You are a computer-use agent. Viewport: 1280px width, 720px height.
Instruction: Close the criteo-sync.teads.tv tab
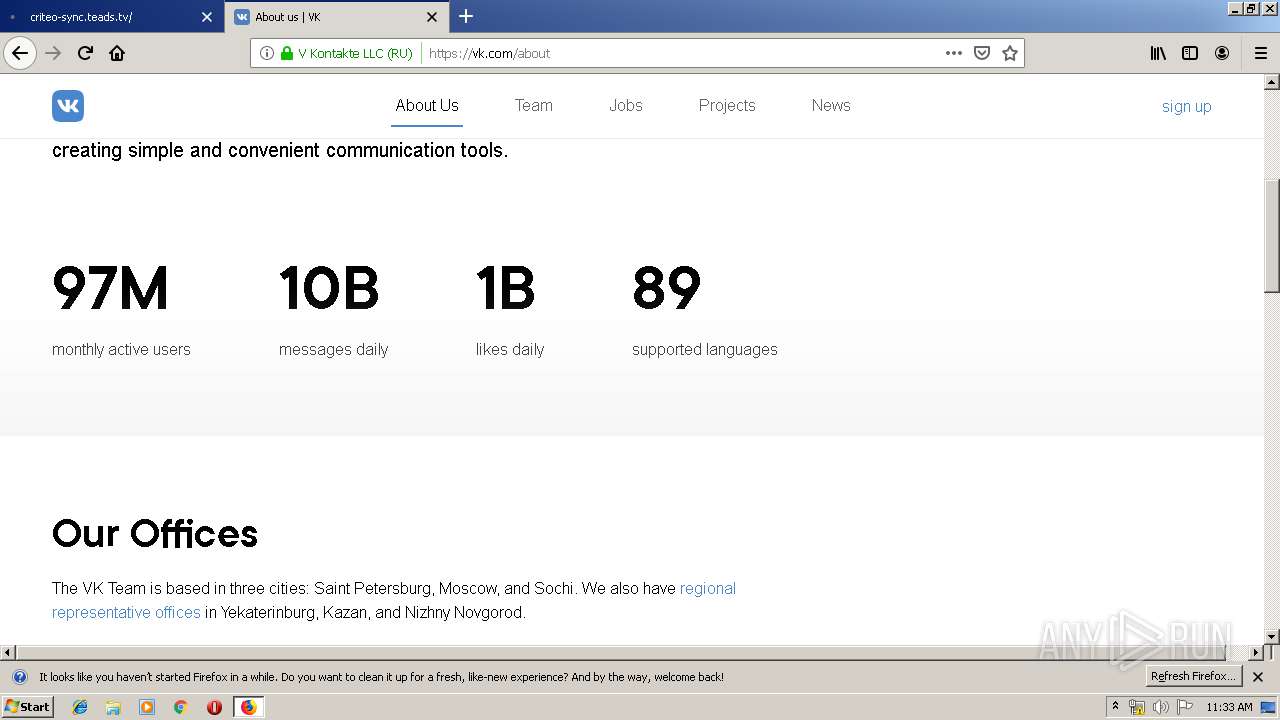[x=207, y=17]
